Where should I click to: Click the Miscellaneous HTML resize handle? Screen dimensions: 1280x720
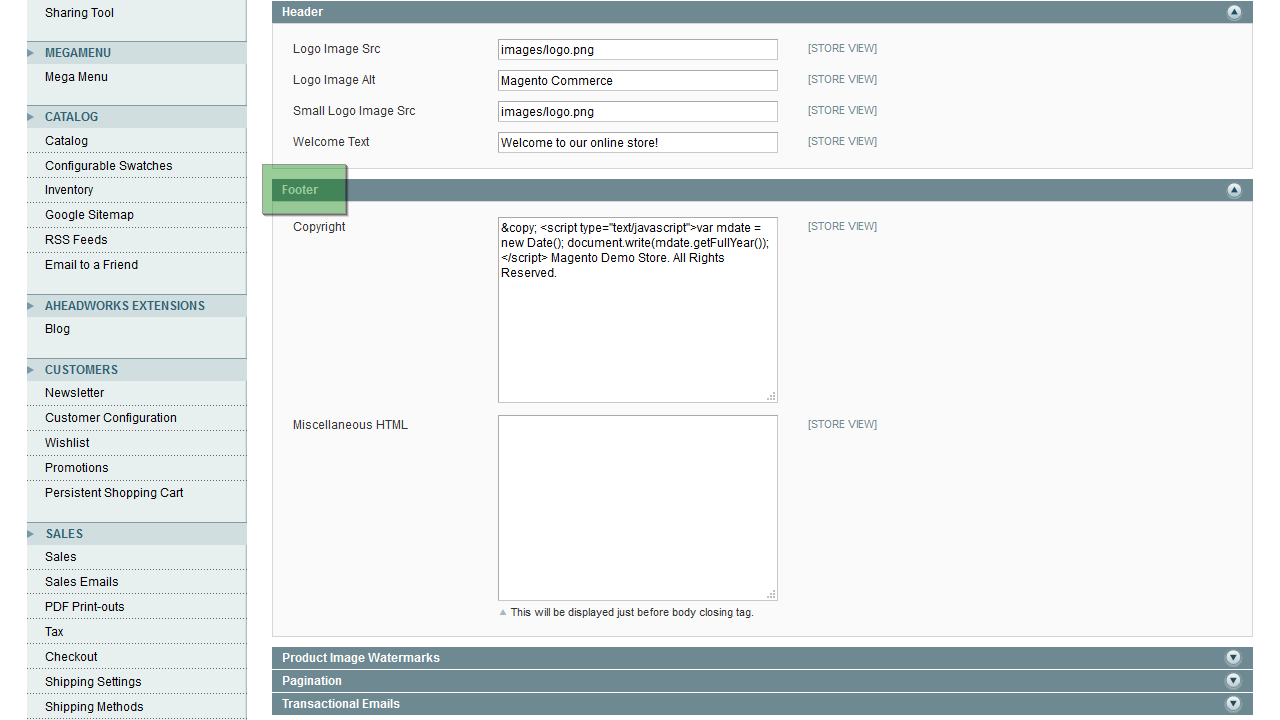[x=771, y=595]
